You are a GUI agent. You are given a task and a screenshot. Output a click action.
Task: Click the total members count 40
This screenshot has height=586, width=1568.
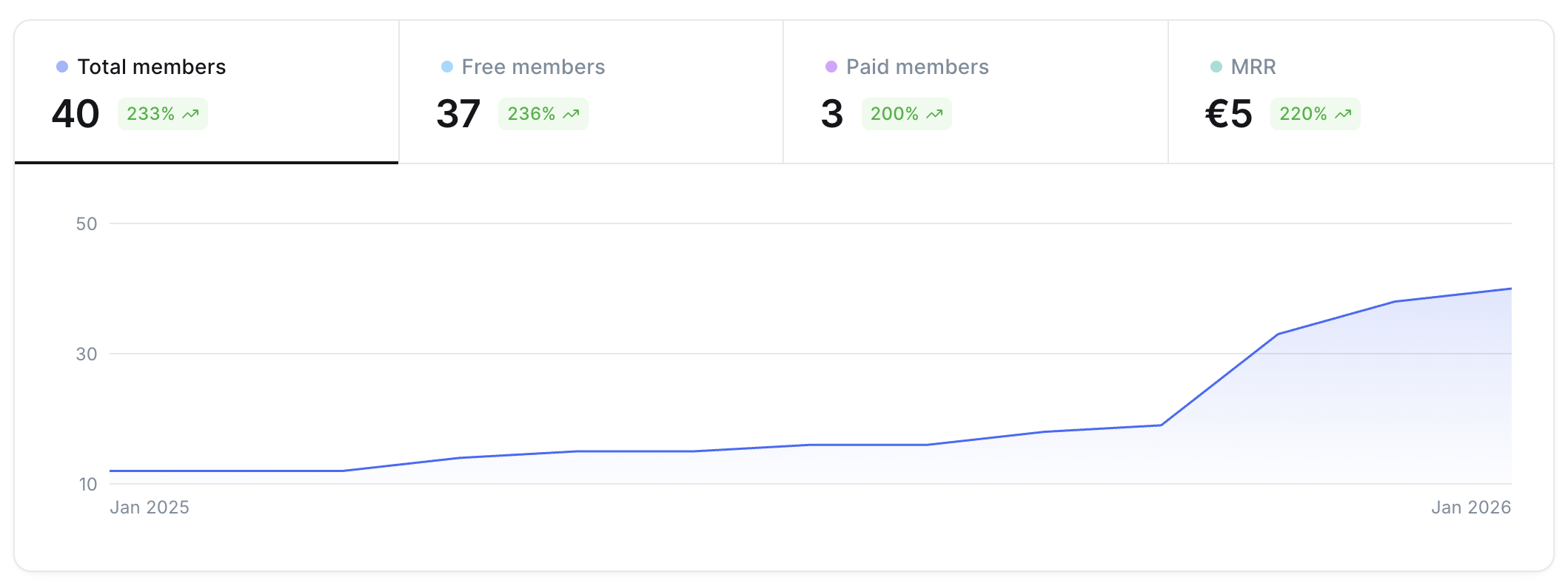[x=76, y=114]
